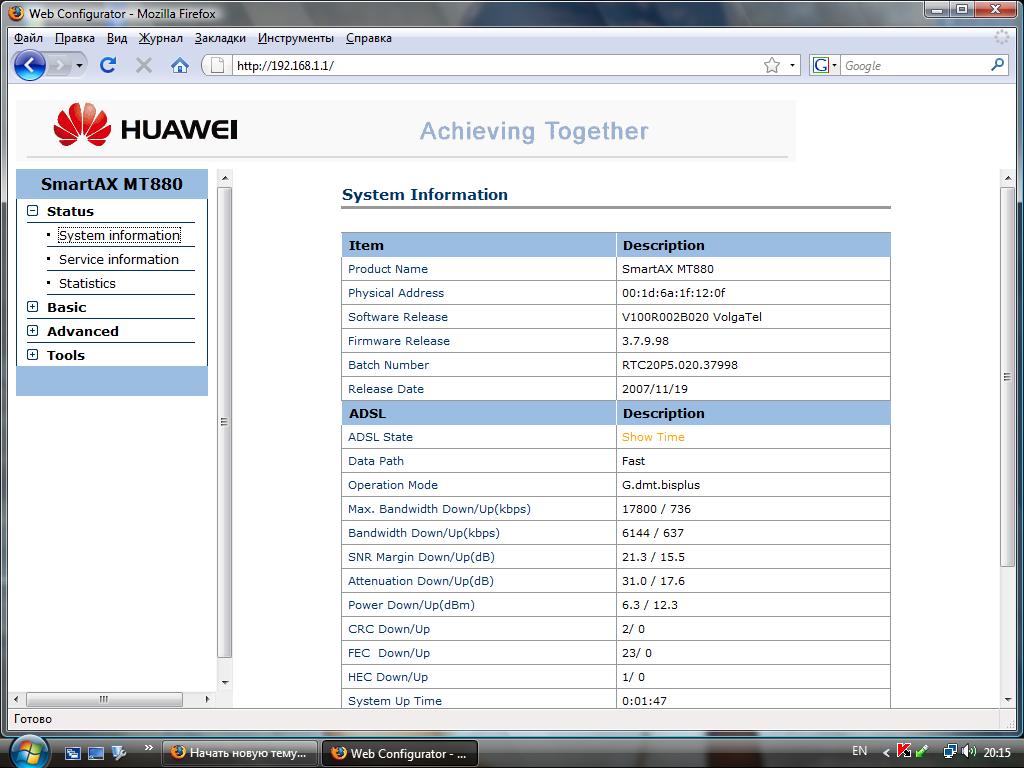Open the Инструменты menu
Screen dimensions: 1024x768
point(296,38)
